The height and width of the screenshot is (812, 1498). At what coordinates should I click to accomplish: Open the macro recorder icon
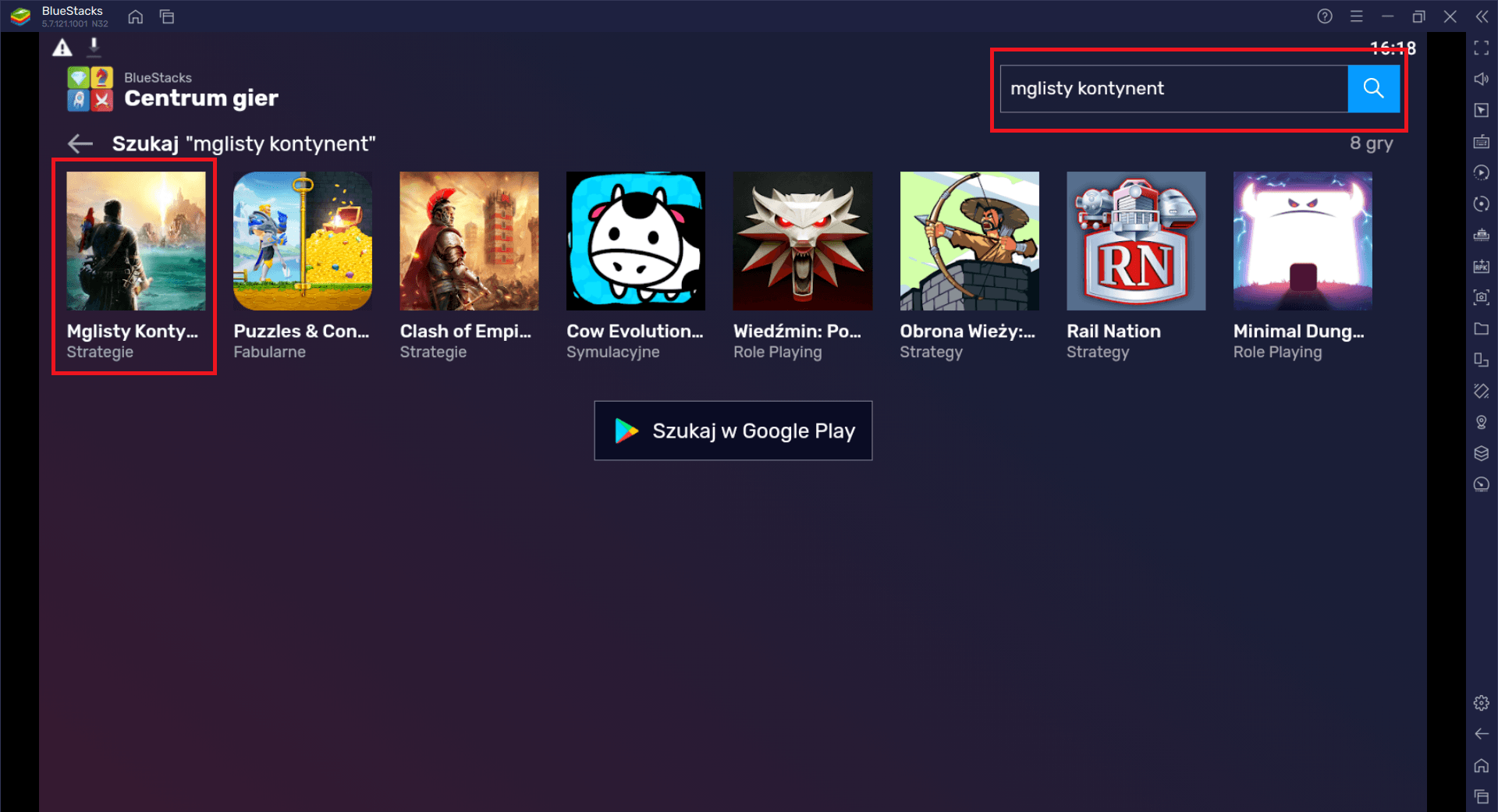pos(1481,172)
